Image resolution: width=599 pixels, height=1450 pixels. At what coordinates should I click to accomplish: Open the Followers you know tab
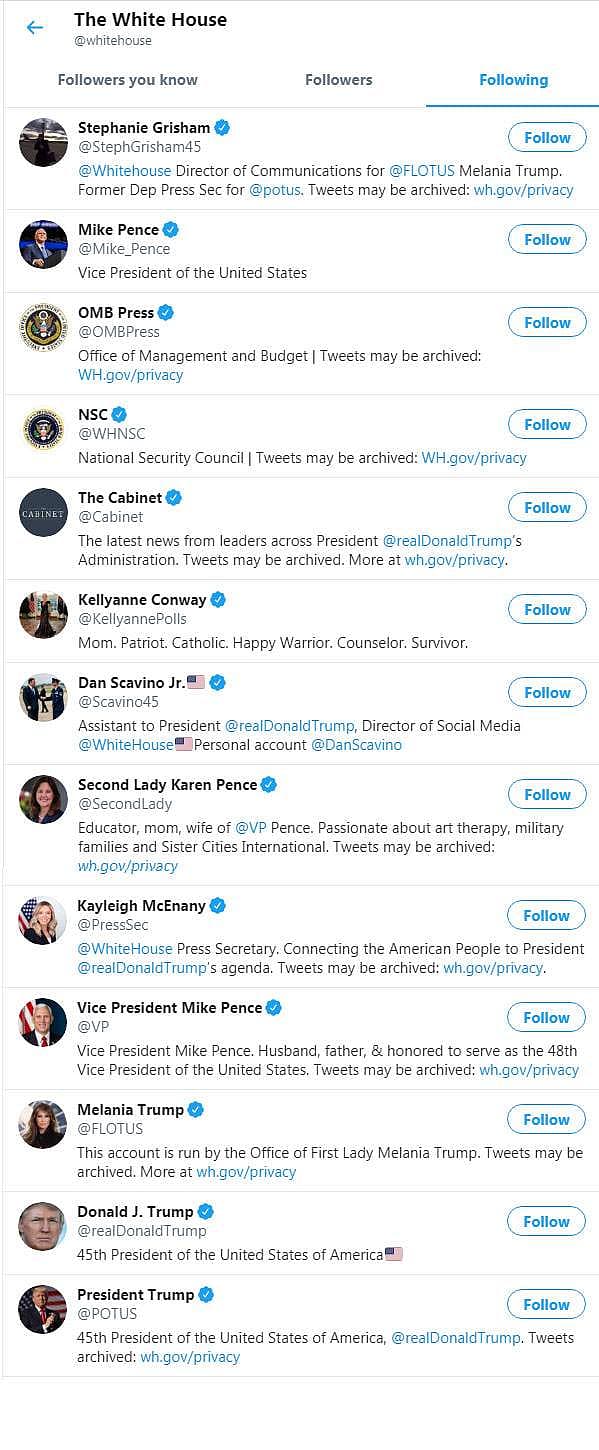click(x=127, y=80)
